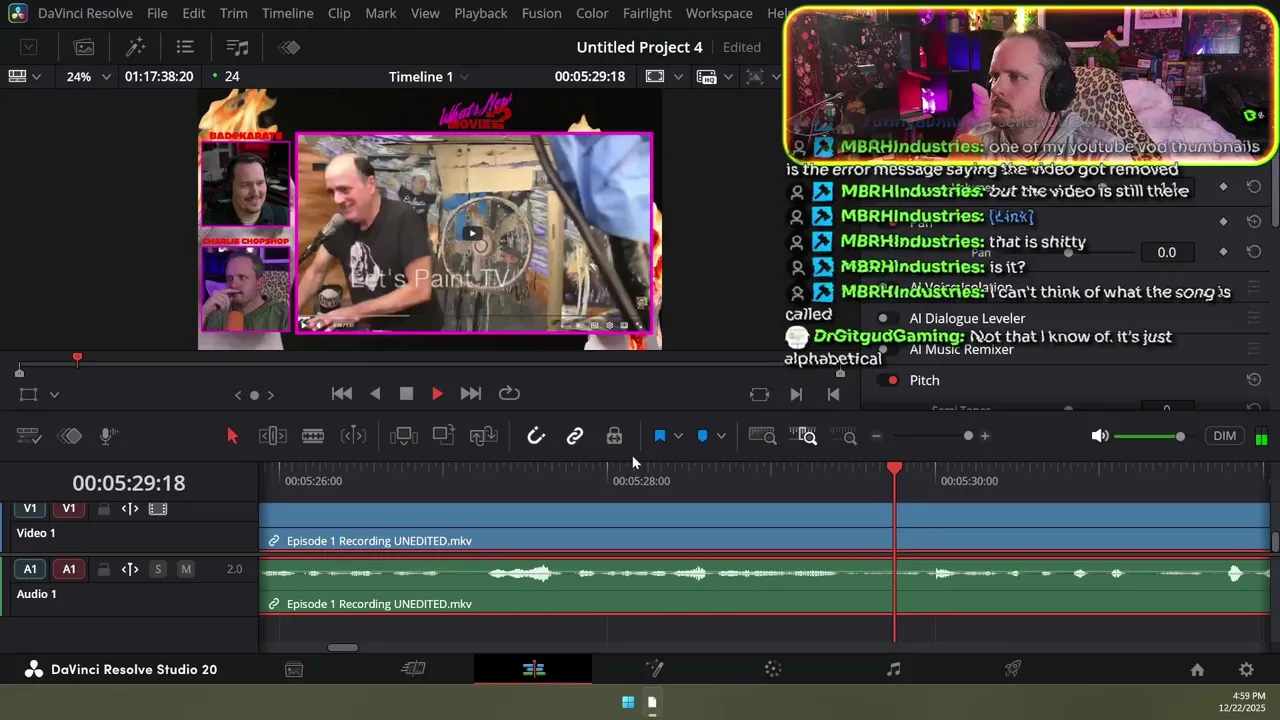This screenshot has height=720, width=1280.
Task: Open the Fusion page icon
Action: [654, 670]
